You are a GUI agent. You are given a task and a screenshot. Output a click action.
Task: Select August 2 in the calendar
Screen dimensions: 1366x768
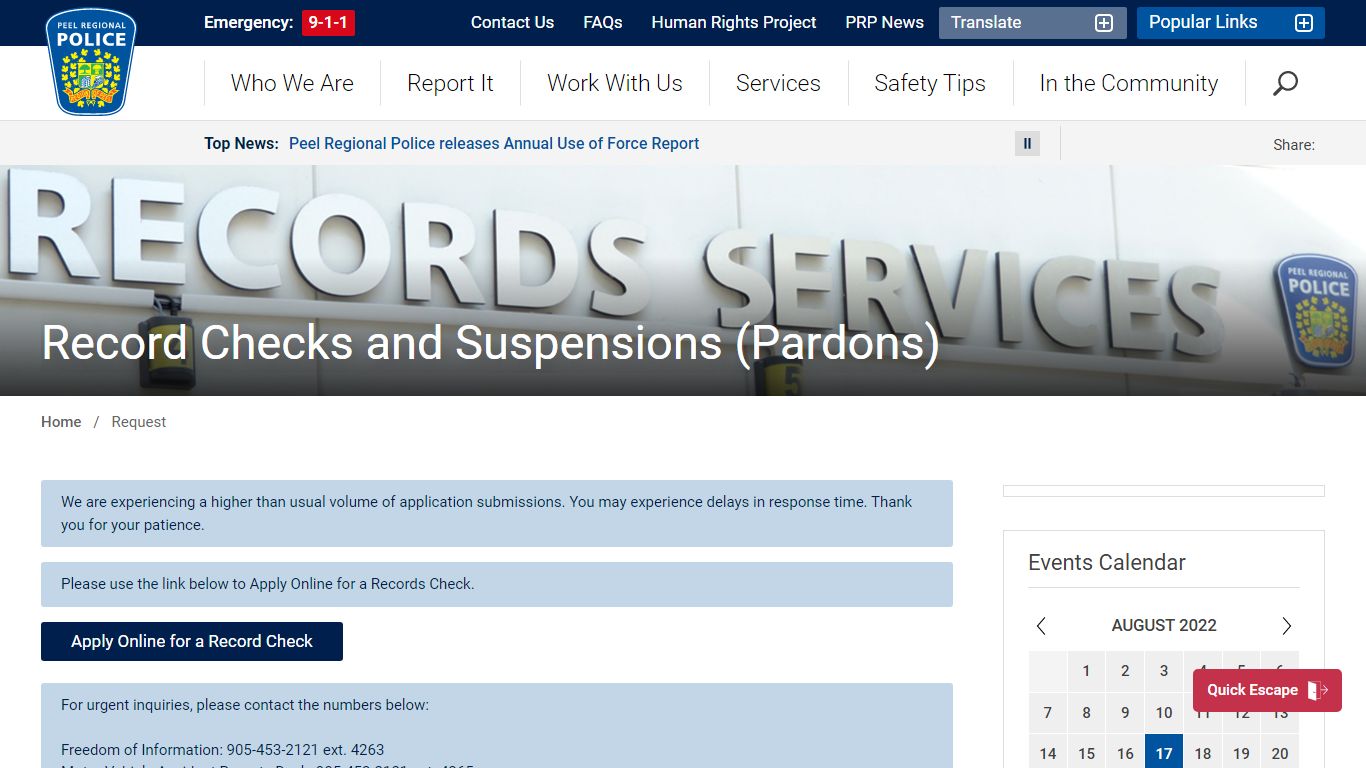pyautogui.click(x=1125, y=671)
